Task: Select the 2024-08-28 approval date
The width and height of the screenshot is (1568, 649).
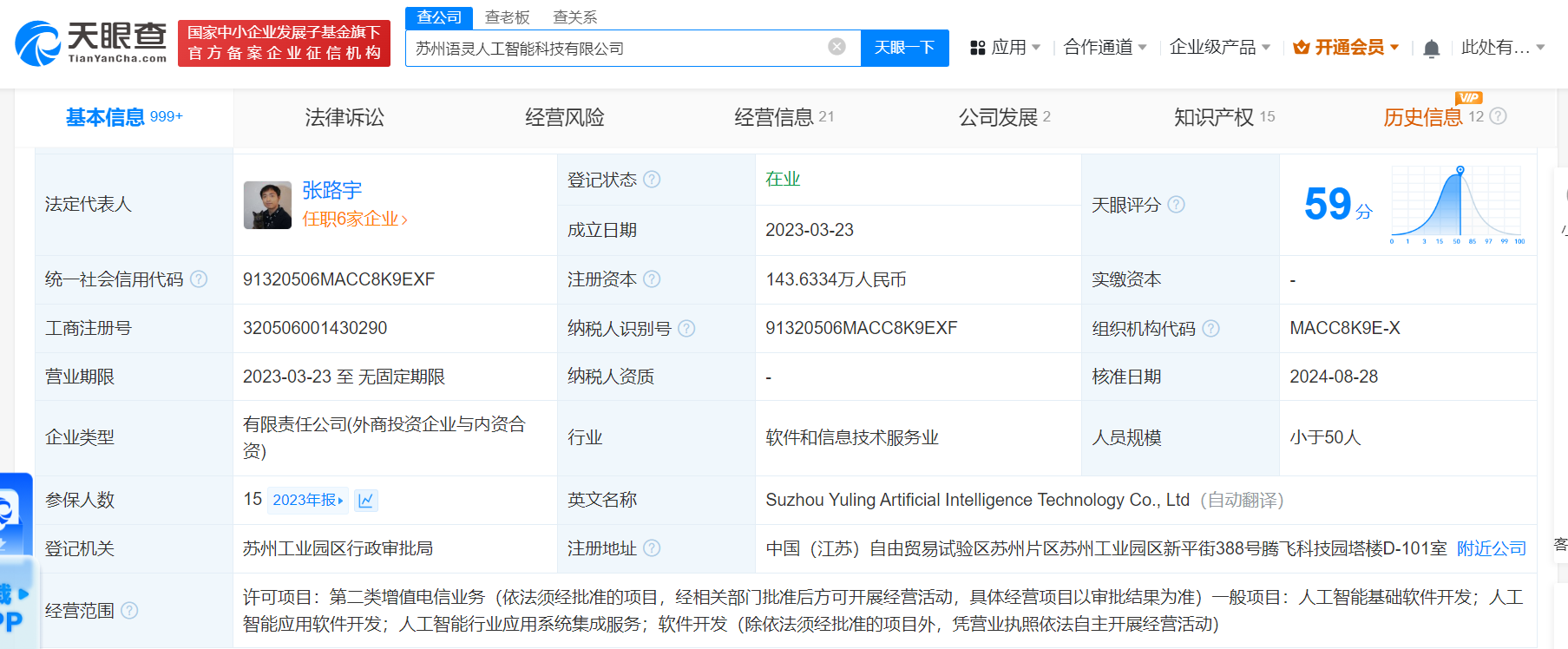Action: [x=1333, y=377]
